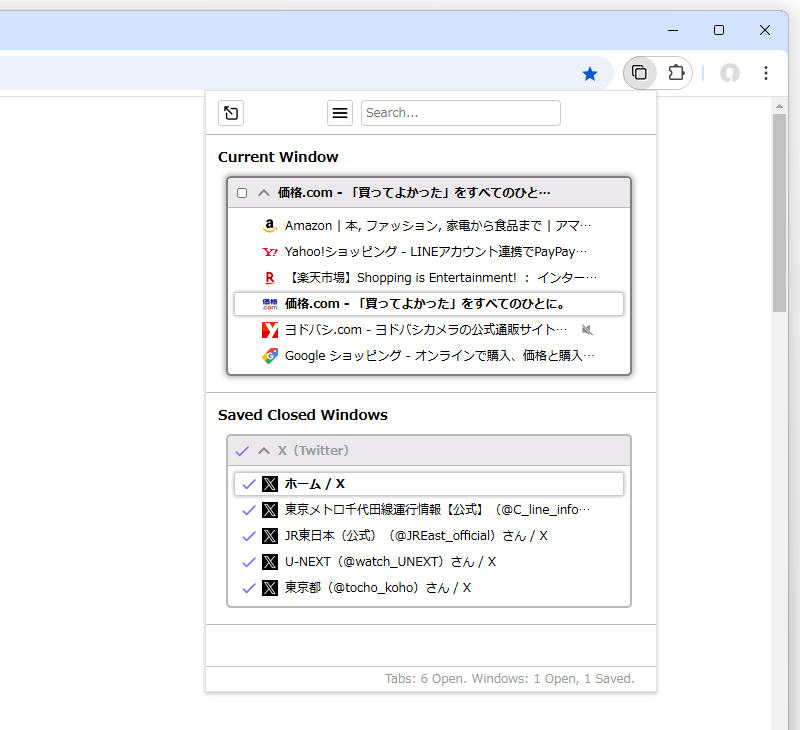
Task: Open the Chrome profile avatar
Action: click(730, 73)
